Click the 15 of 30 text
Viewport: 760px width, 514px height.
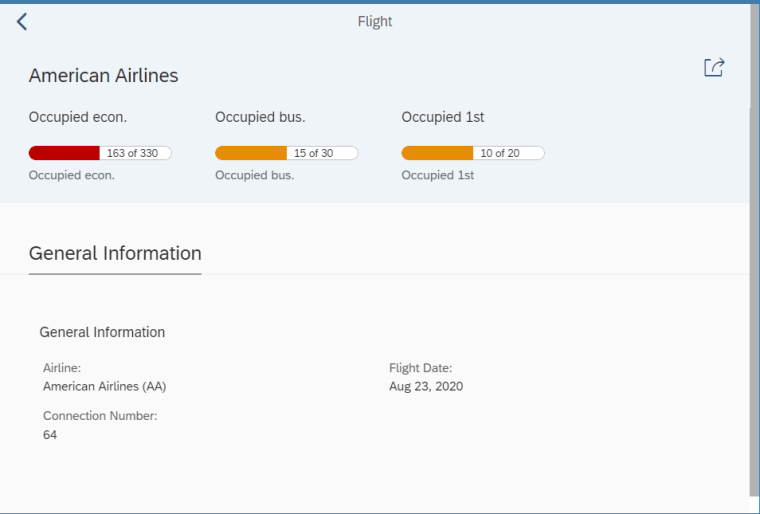coord(314,153)
